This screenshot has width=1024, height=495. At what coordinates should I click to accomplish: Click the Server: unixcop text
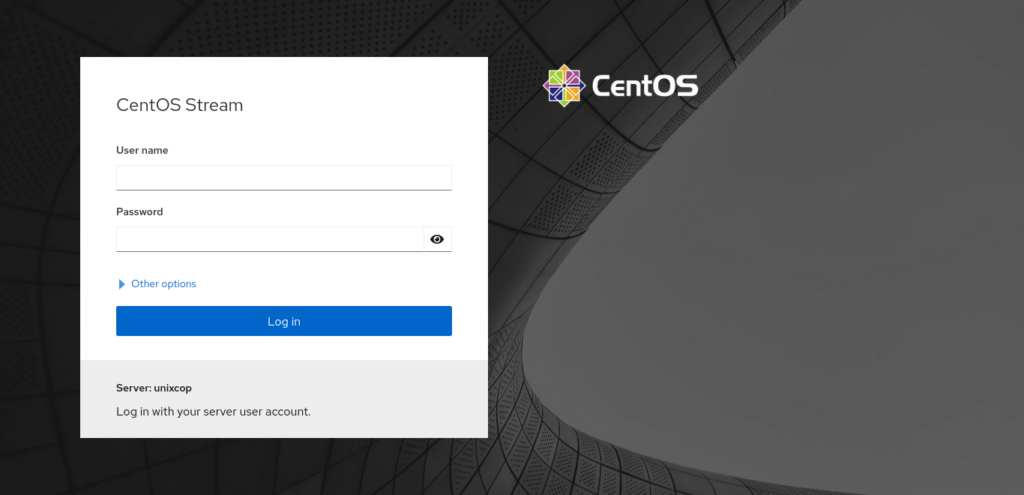click(x=154, y=388)
